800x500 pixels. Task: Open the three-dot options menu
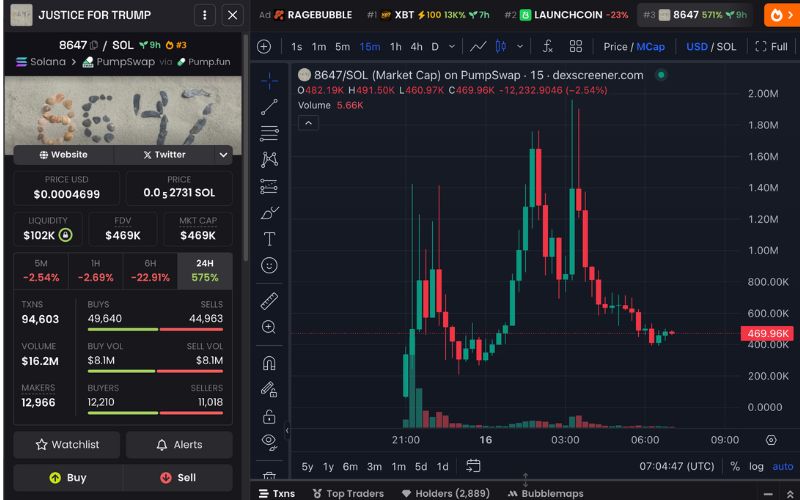tap(205, 15)
